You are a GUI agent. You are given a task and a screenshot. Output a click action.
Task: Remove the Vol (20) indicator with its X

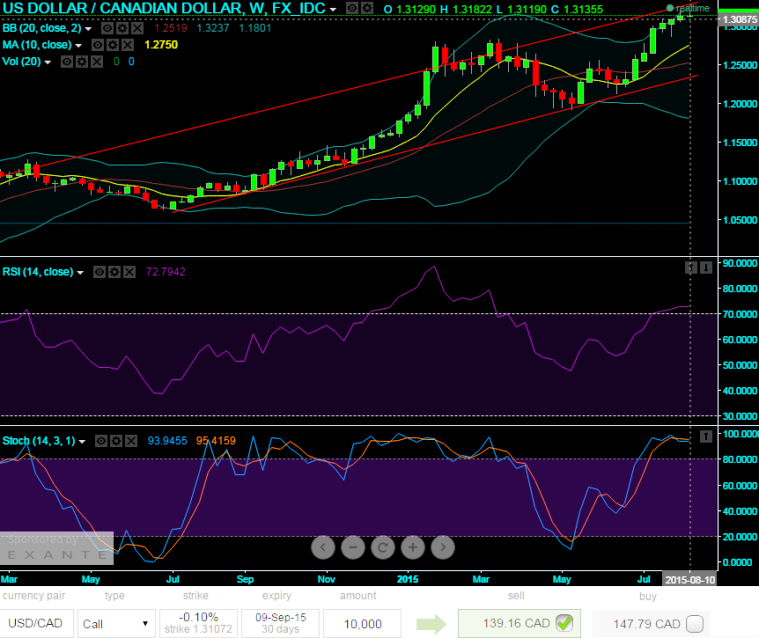pos(97,61)
